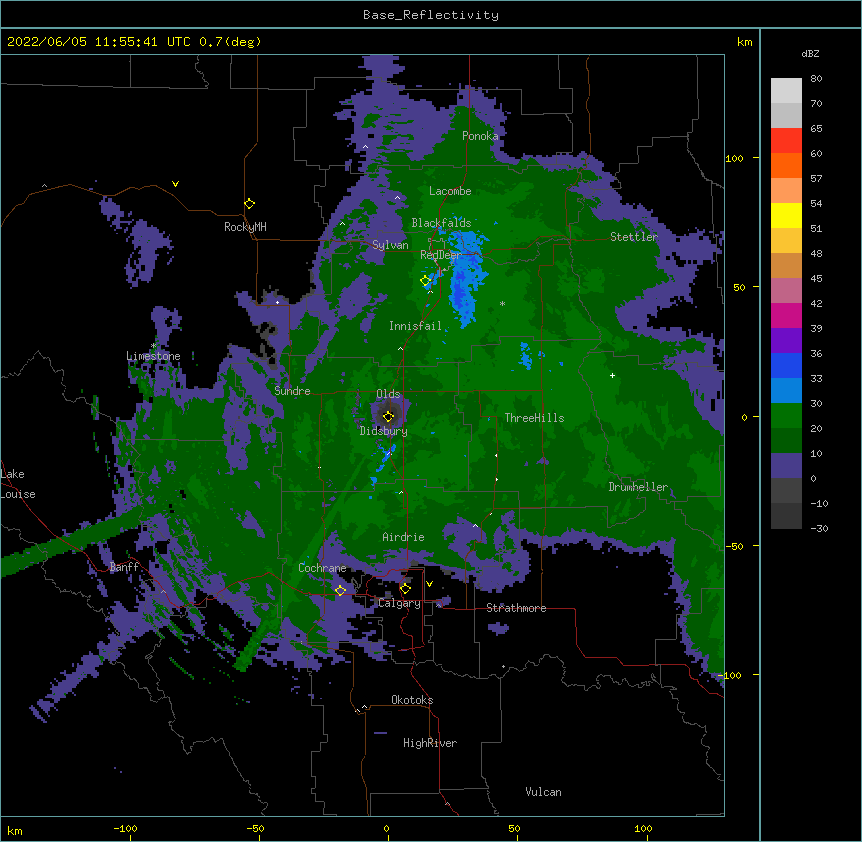
Task: Click the Lacombe city label
Action: (x=450, y=191)
